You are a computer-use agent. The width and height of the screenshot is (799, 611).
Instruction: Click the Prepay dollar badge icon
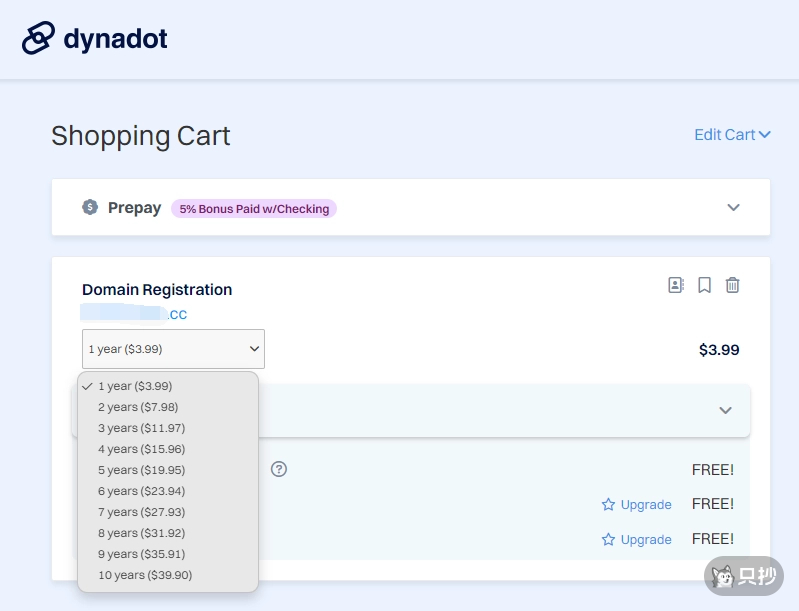coord(90,207)
